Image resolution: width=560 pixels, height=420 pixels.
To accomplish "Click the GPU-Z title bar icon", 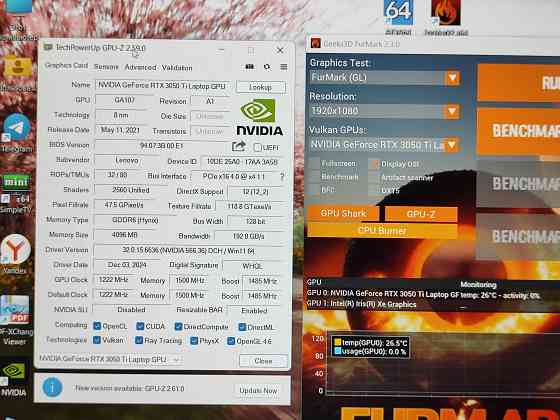I will [48, 47].
